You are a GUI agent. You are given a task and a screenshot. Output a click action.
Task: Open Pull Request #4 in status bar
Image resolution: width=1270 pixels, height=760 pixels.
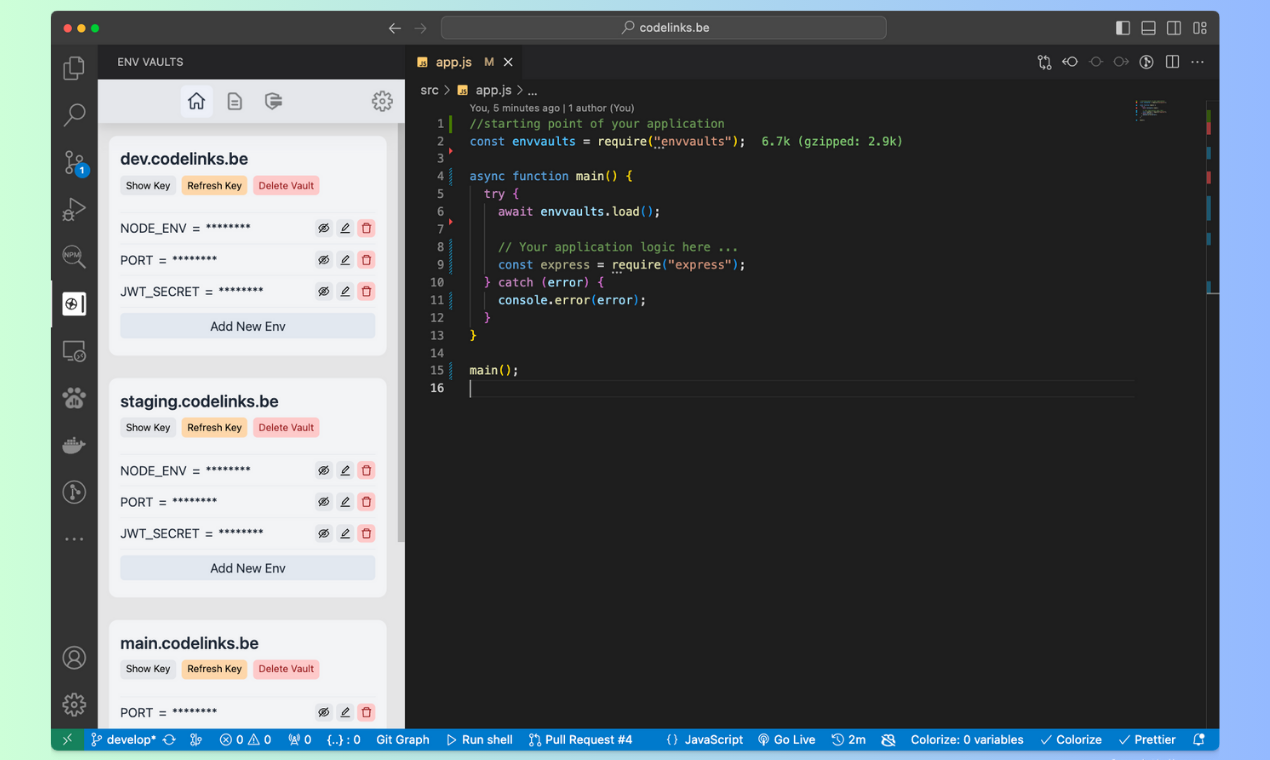click(x=580, y=740)
